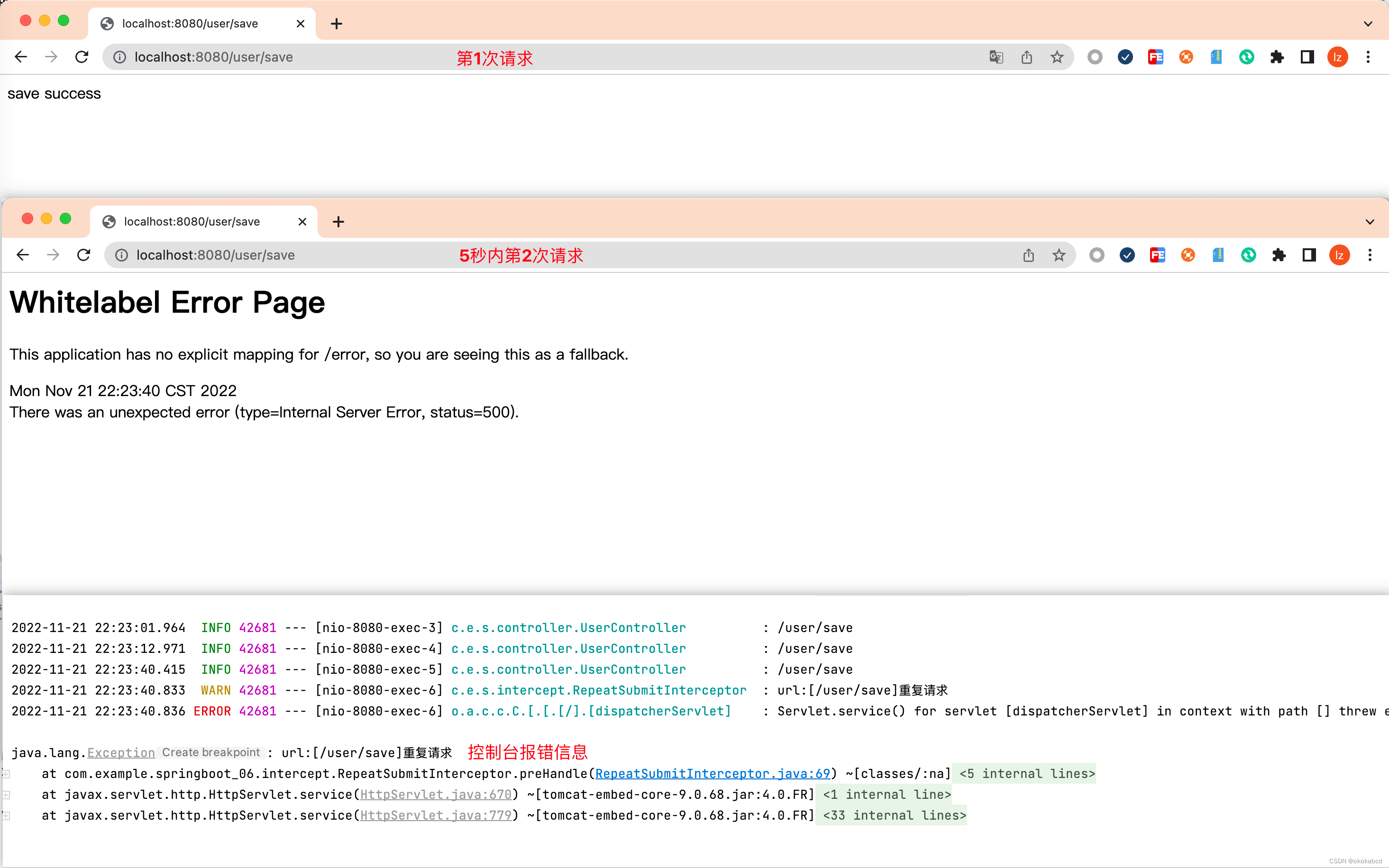Go back in the bottom browser window
This screenshot has height=868, width=1389.
tap(23, 255)
